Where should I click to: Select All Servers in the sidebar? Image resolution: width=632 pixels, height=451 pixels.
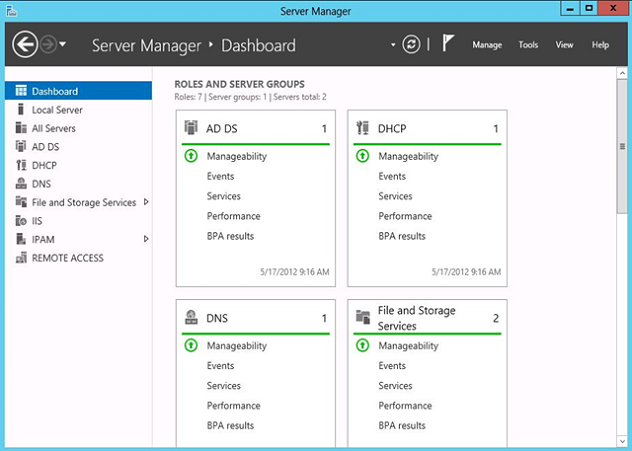point(79,128)
